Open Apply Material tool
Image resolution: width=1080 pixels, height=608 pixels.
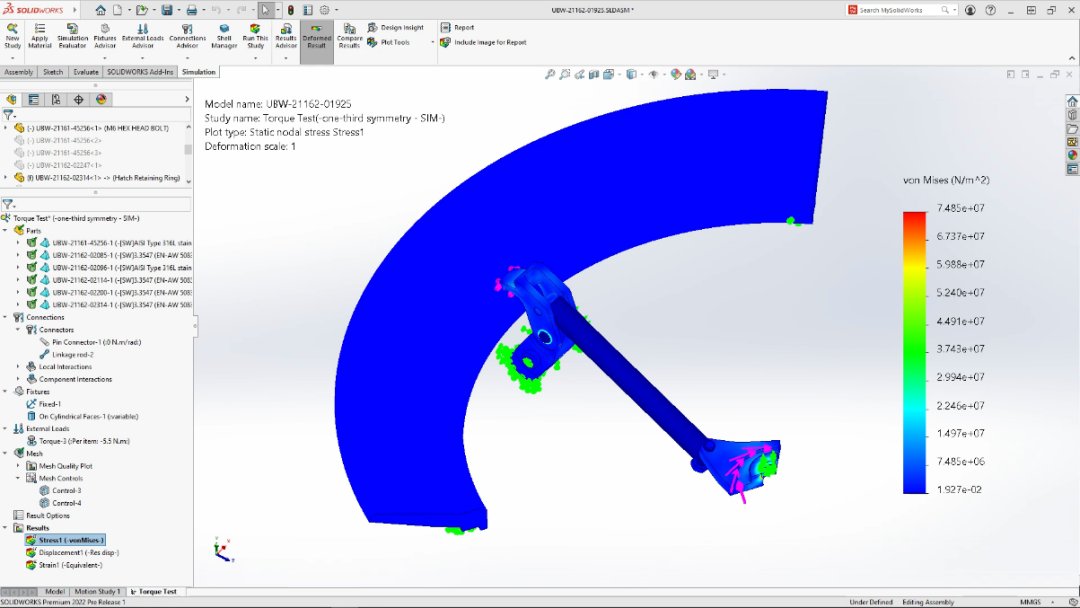40,35
